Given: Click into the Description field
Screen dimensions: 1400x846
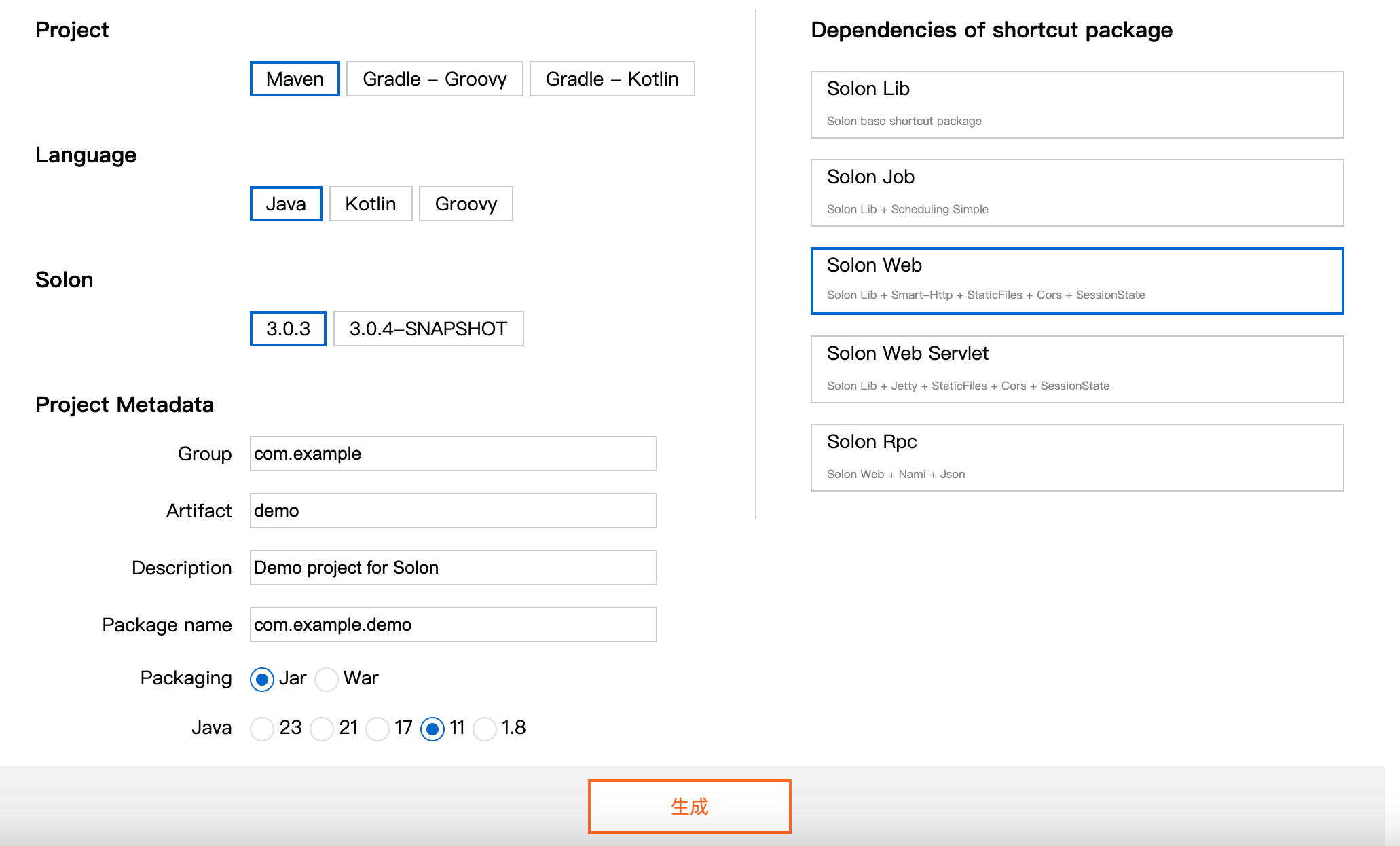Looking at the screenshot, I should click(453, 568).
